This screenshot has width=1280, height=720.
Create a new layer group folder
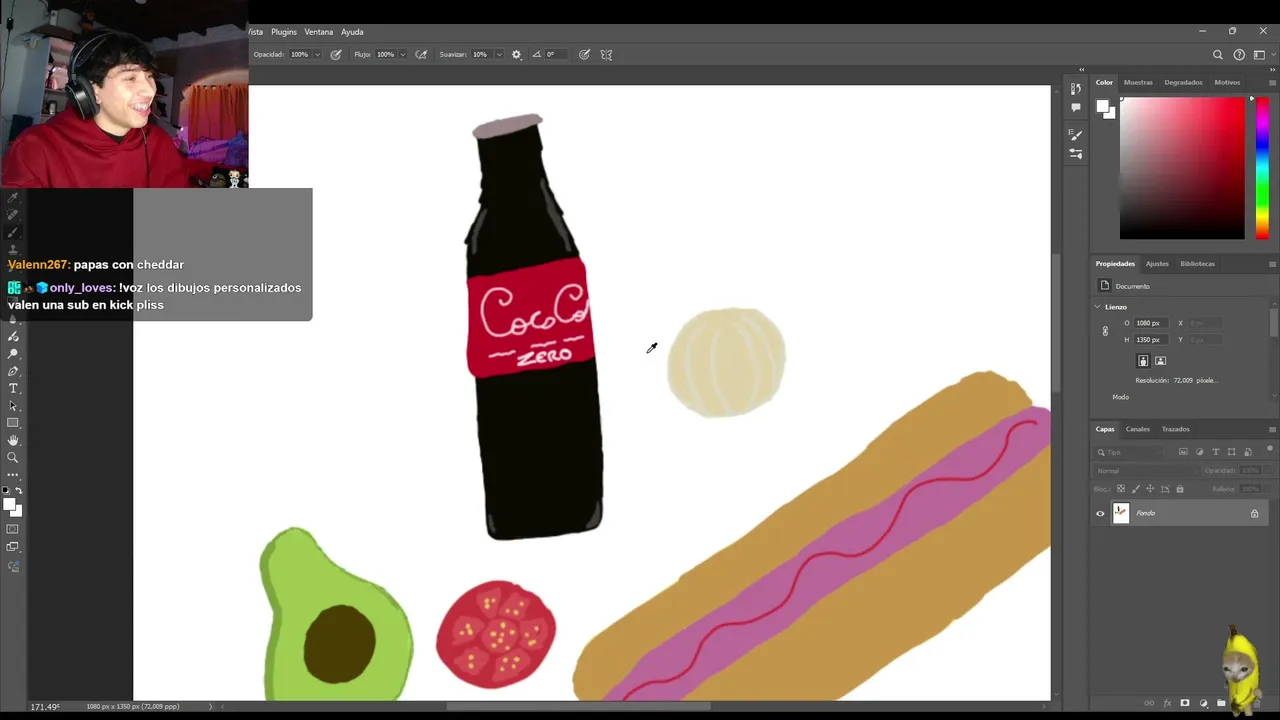[1221, 703]
